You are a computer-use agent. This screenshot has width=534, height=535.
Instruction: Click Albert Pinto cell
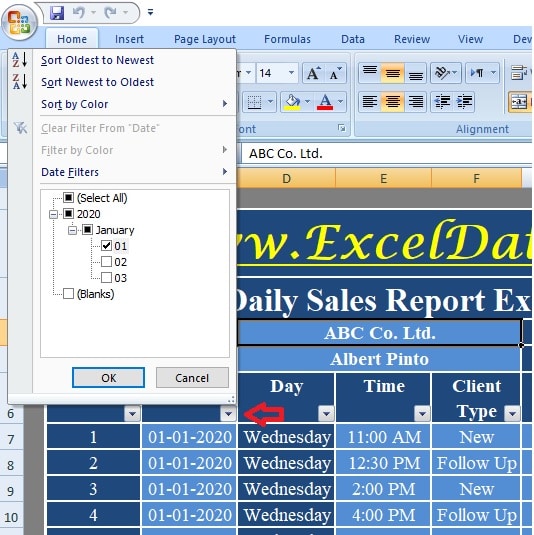pyautogui.click(x=379, y=359)
